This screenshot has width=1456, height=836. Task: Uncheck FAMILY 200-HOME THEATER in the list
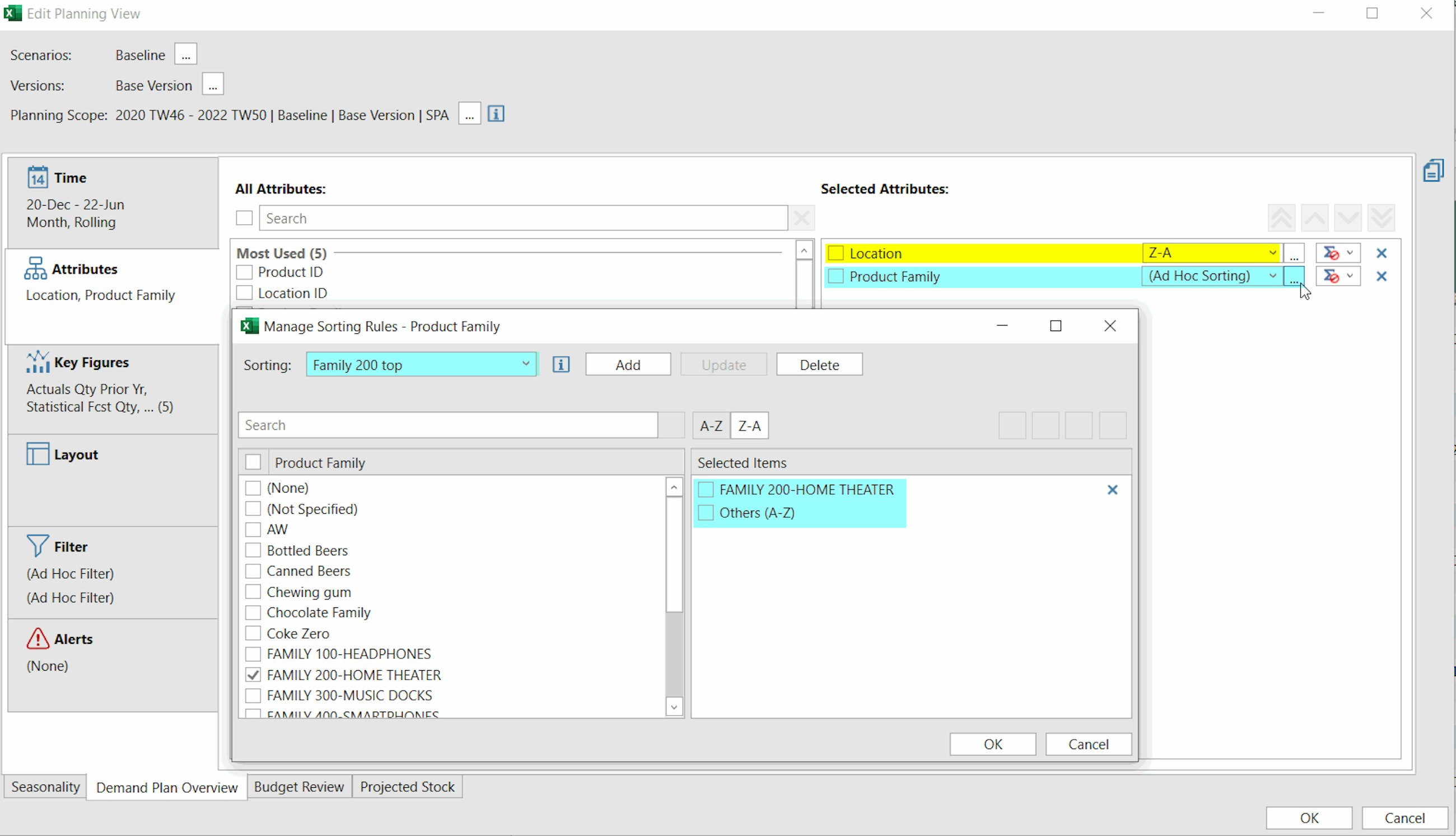pyautogui.click(x=253, y=674)
